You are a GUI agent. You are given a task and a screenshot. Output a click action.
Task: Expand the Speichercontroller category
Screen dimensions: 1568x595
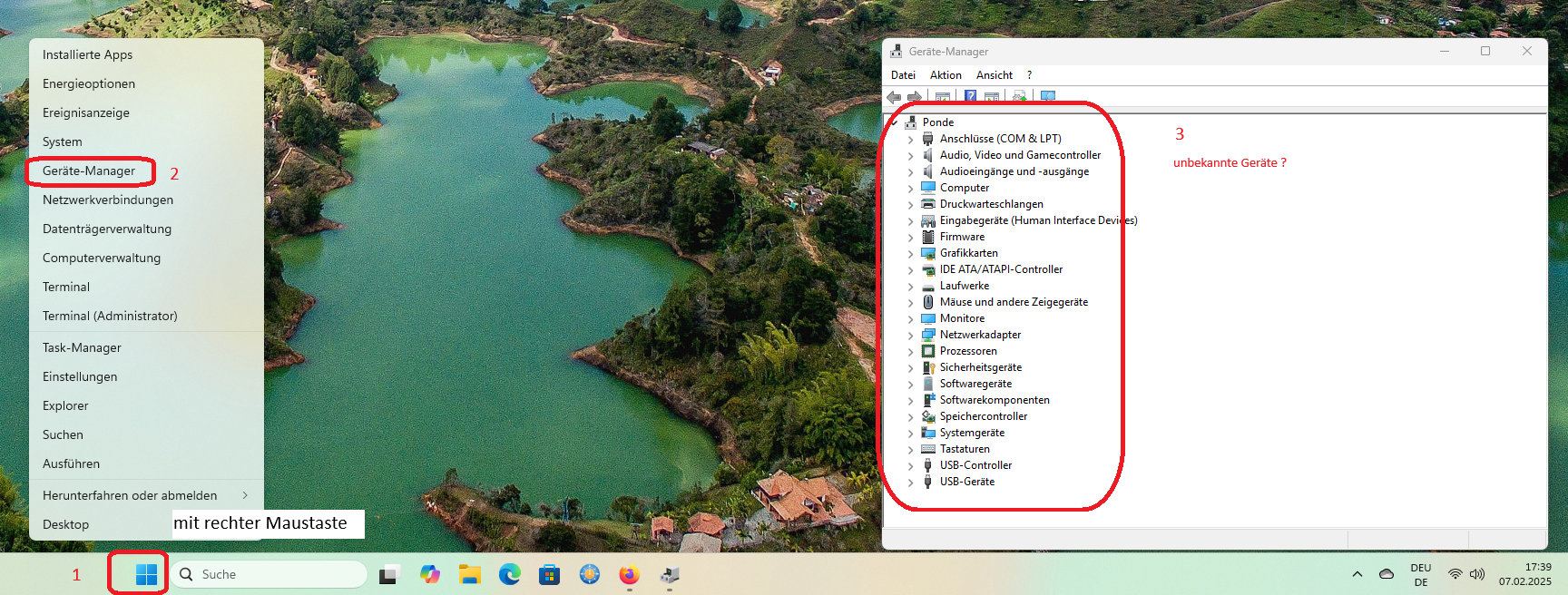pyautogui.click(x=911, y=416)
